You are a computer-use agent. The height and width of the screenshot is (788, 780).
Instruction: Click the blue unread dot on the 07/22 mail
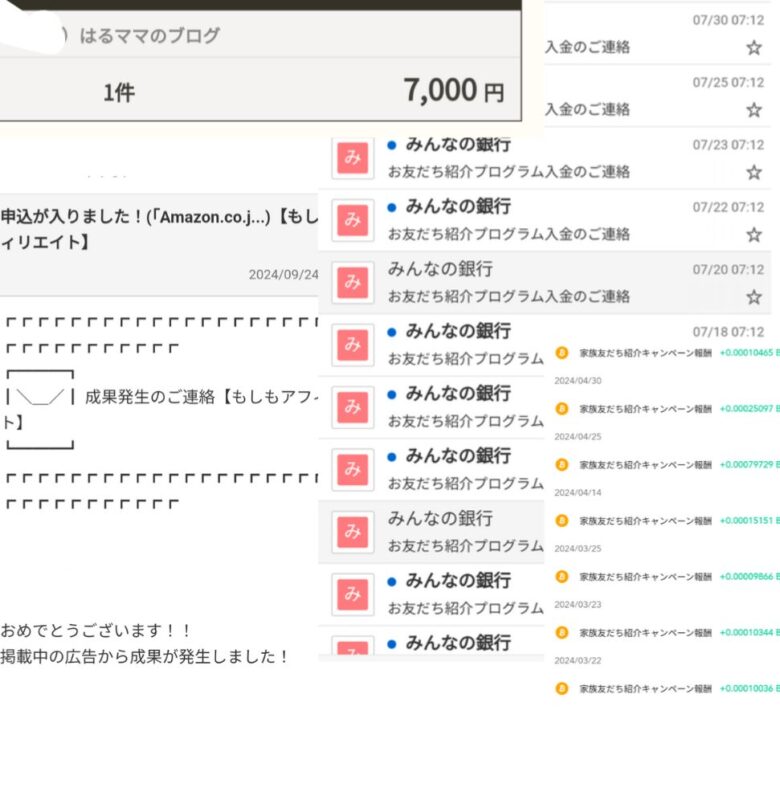(x=392, y=208)
